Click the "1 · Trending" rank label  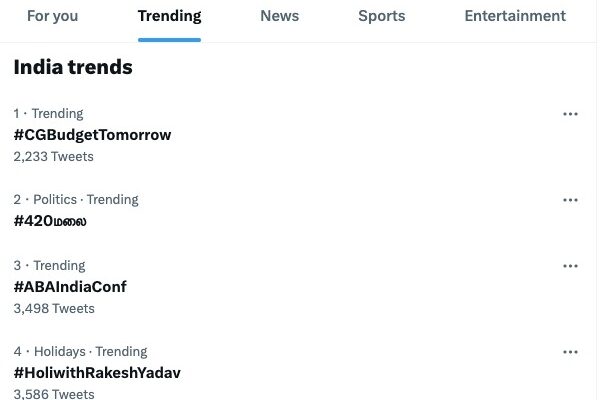tap(48, 113)
